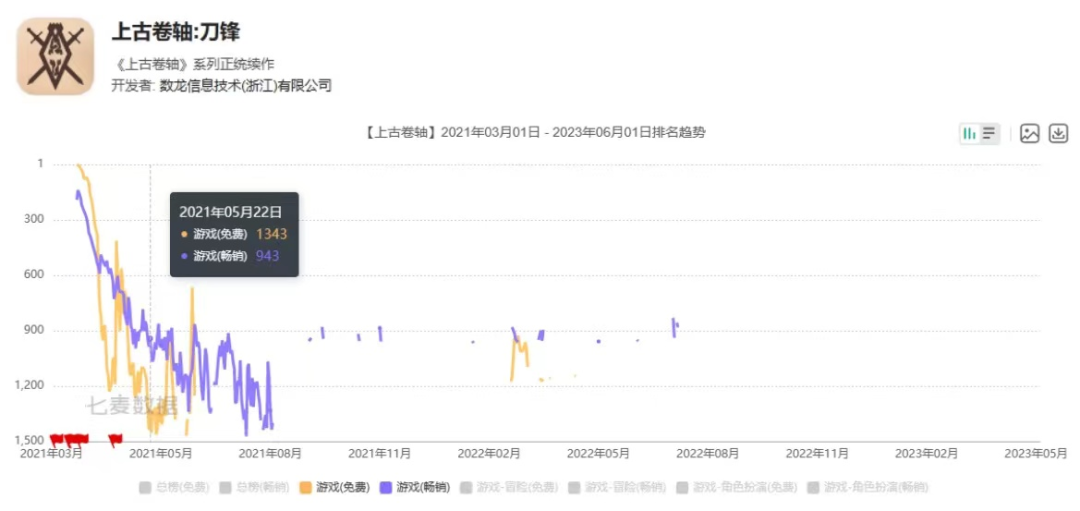
Task: Click the tooltip value 1343
Action: 271,234
